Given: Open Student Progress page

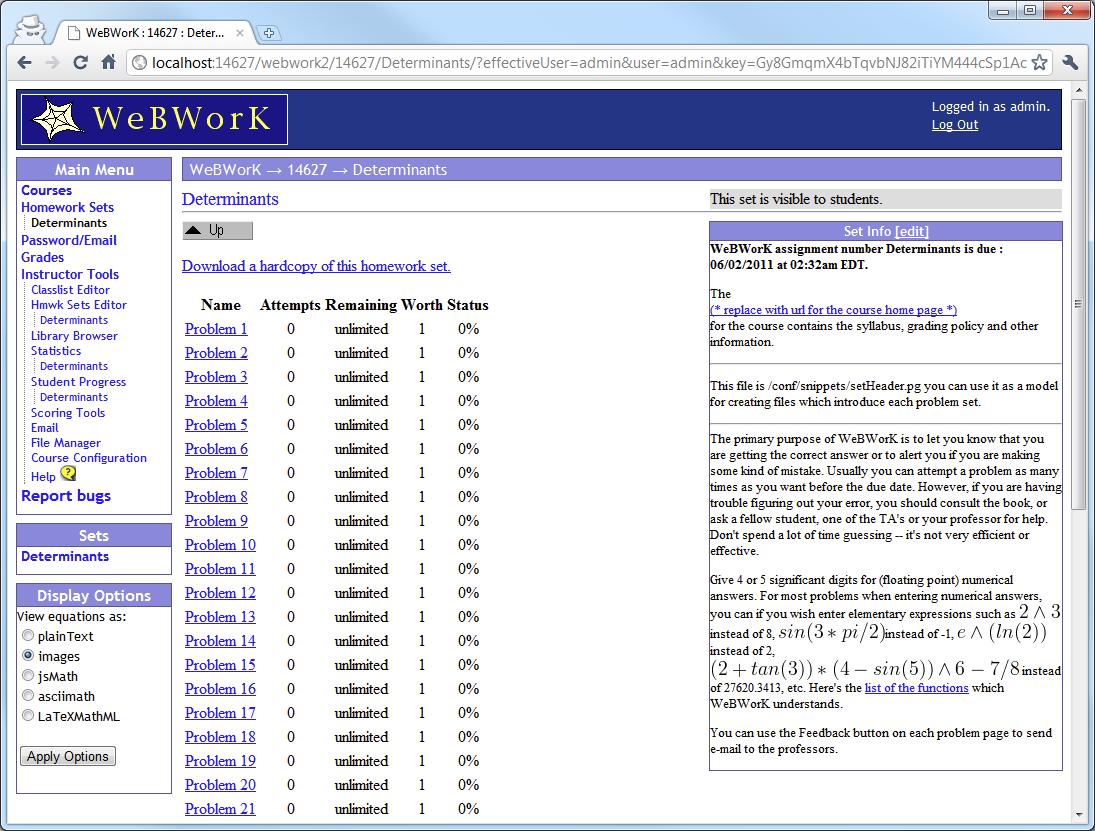Looking at the screenshot, I should (78, 382).
